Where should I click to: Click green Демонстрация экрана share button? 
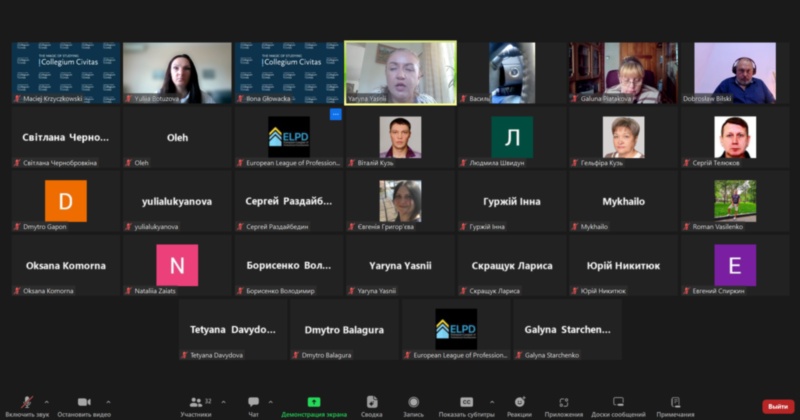point(314,402)
